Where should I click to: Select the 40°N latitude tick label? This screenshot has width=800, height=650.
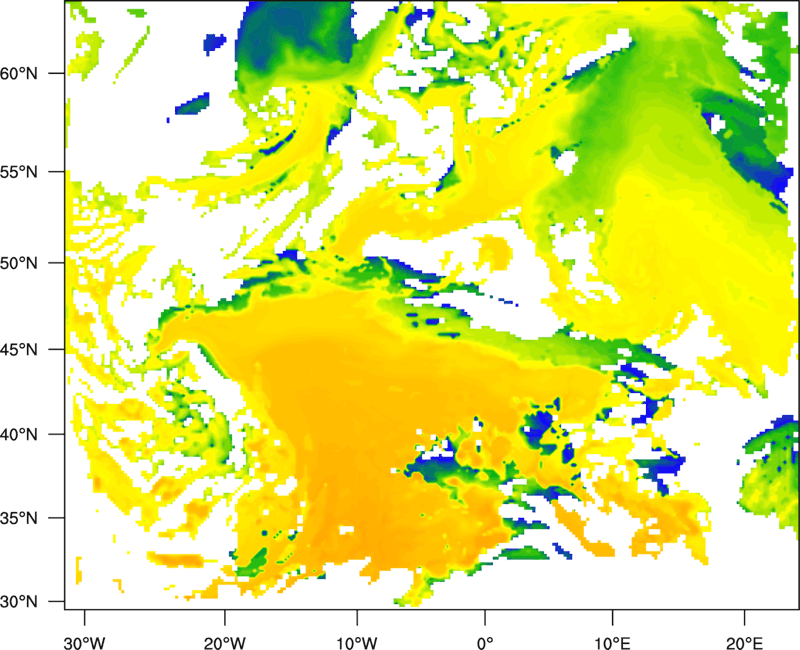point(33,435)
